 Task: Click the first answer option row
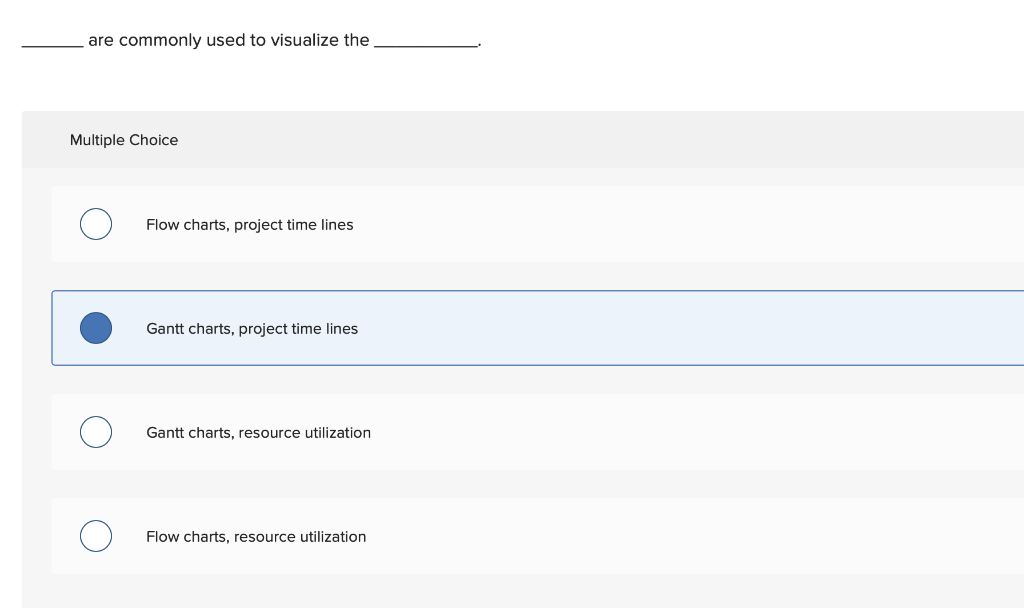coord(500,224)
